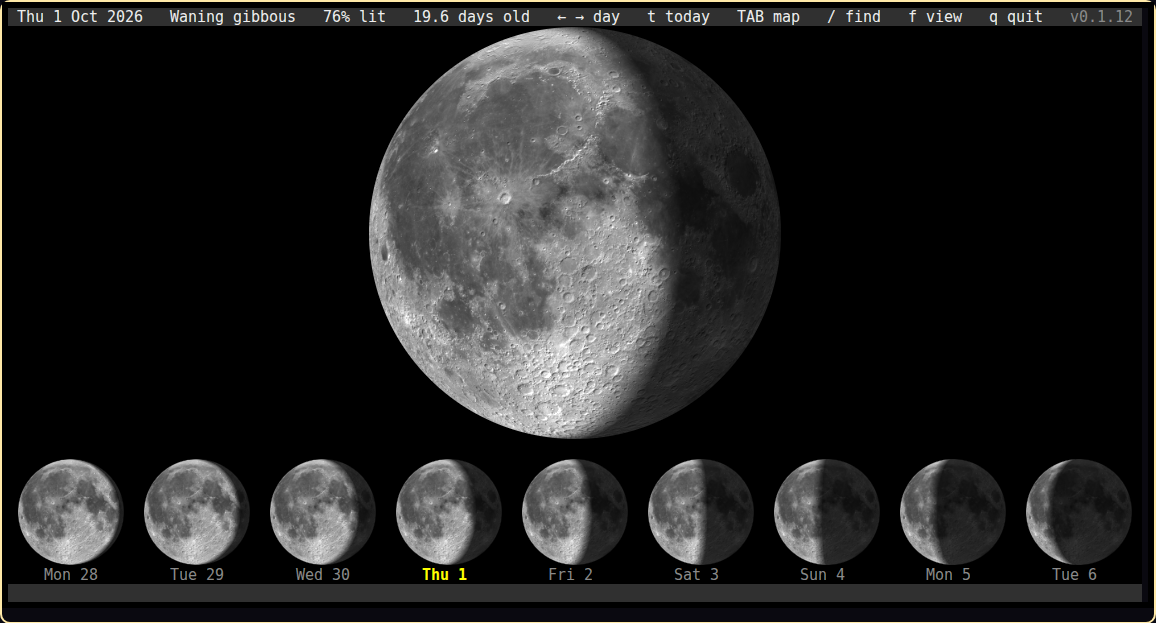This screenshot has height=623, width=1156.
Task: Click the 'Tue 6' day label
Action: [1074, 574]
